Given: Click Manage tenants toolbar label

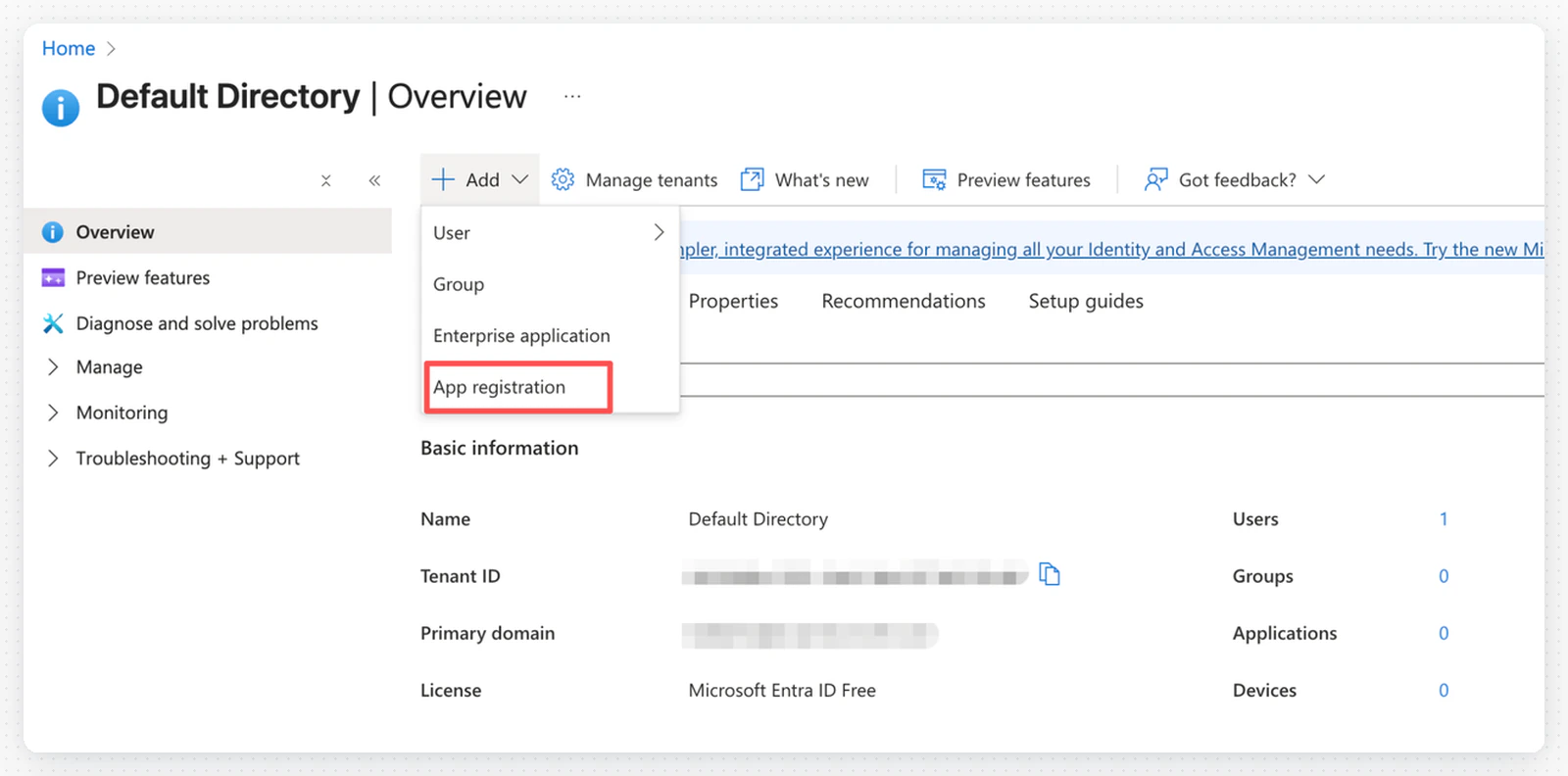Looking at the screenshot, I should pos(652,180).
